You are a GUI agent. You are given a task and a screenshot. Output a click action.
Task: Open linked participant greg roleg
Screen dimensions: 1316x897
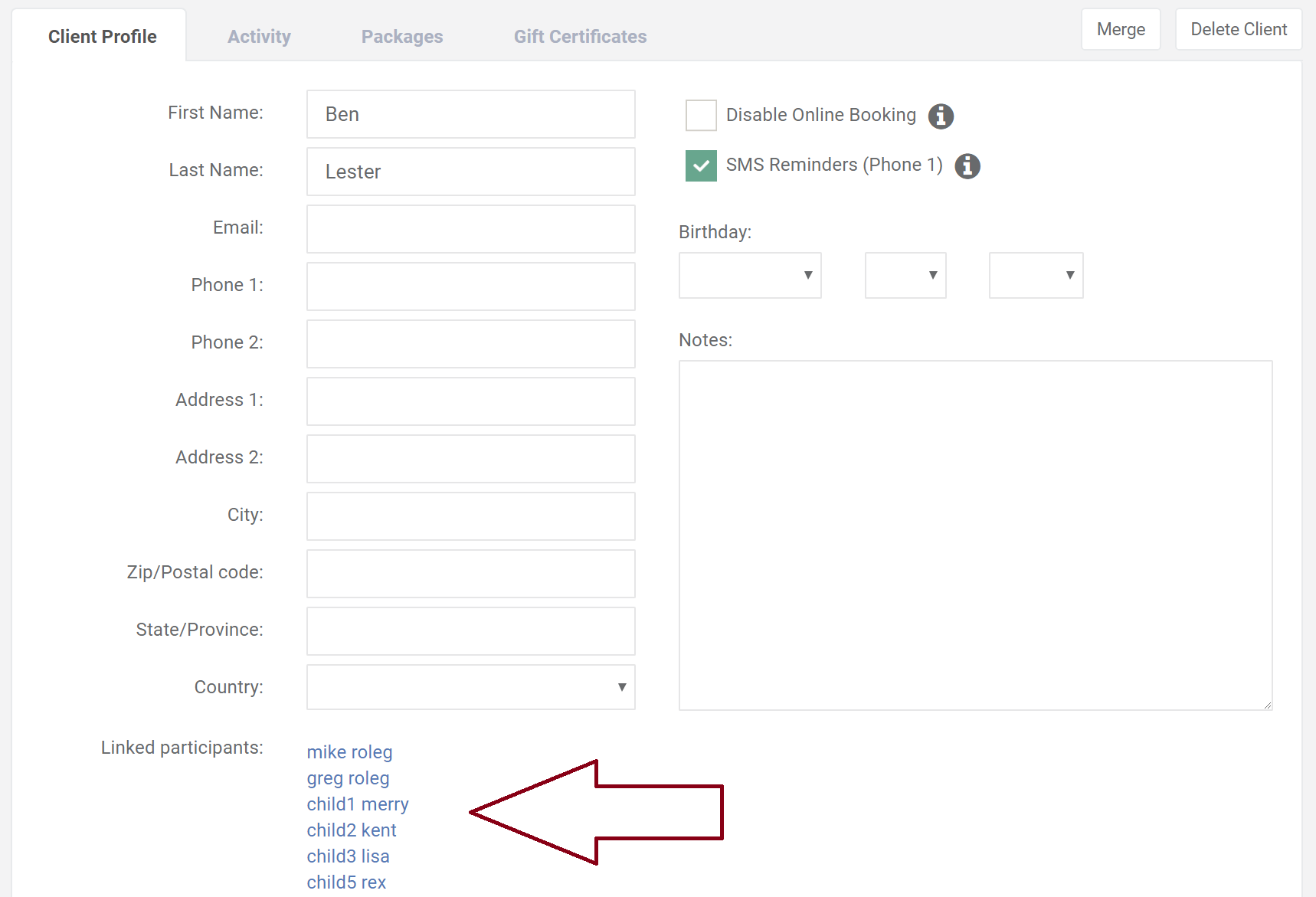pos(348,778)
